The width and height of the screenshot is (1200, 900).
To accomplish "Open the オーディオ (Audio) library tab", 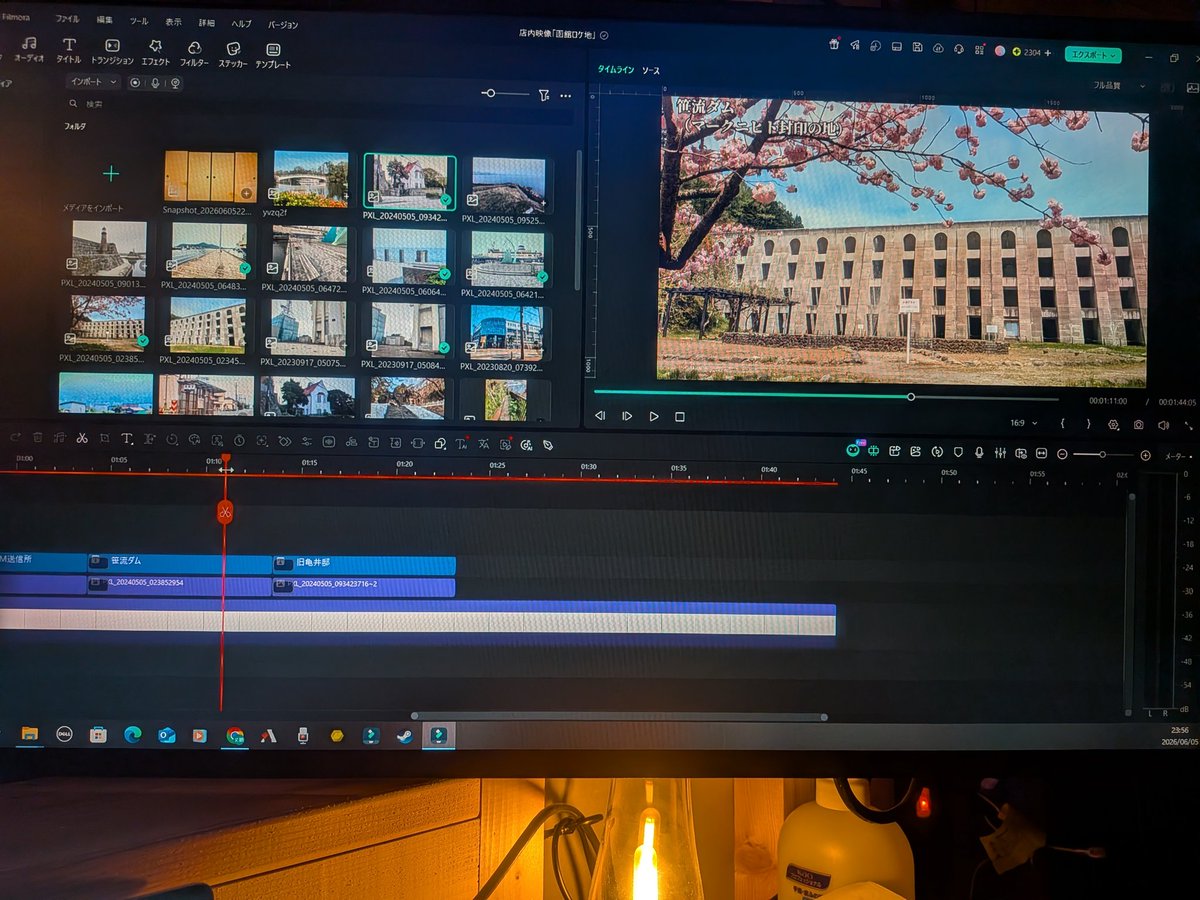I will (x=29, y=50).
